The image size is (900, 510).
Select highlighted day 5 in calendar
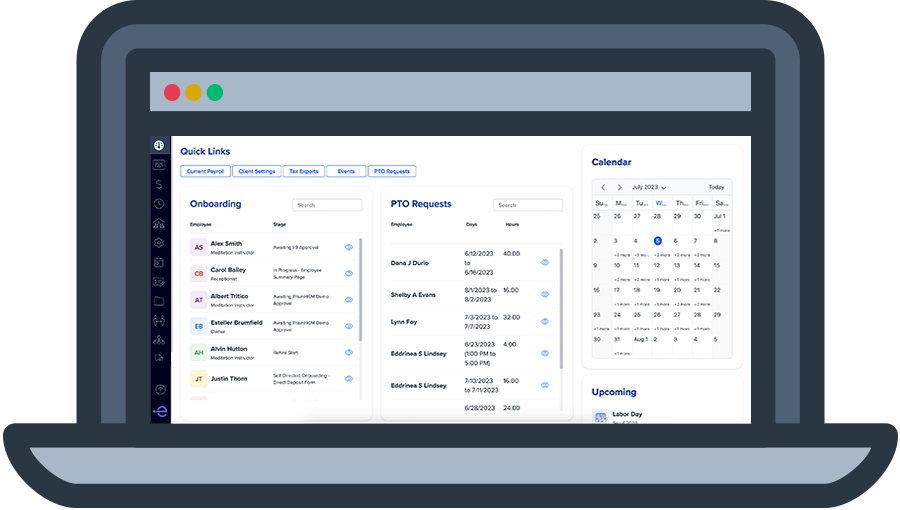click(658, 241)
